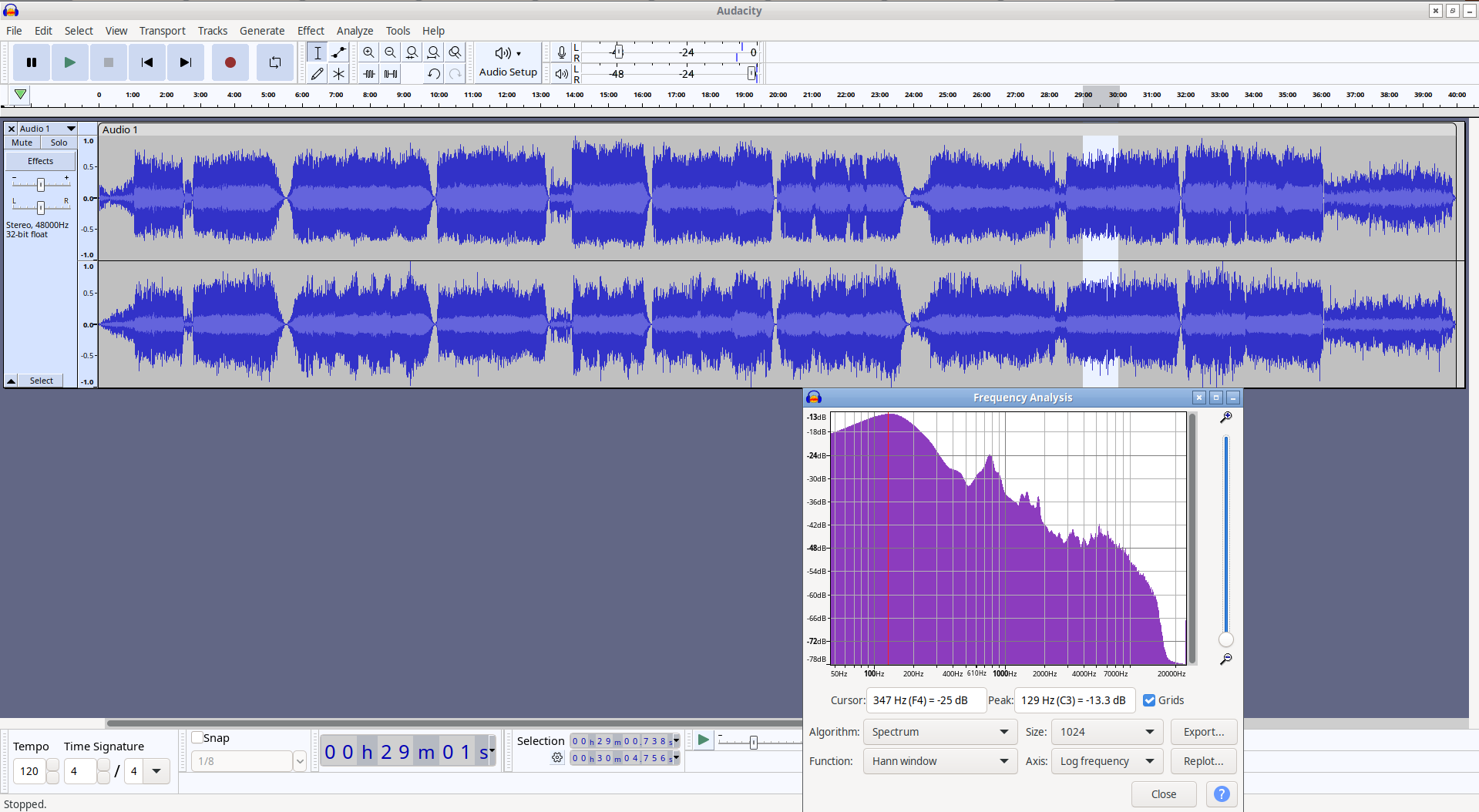Open the Generate menu

(262, 31)
